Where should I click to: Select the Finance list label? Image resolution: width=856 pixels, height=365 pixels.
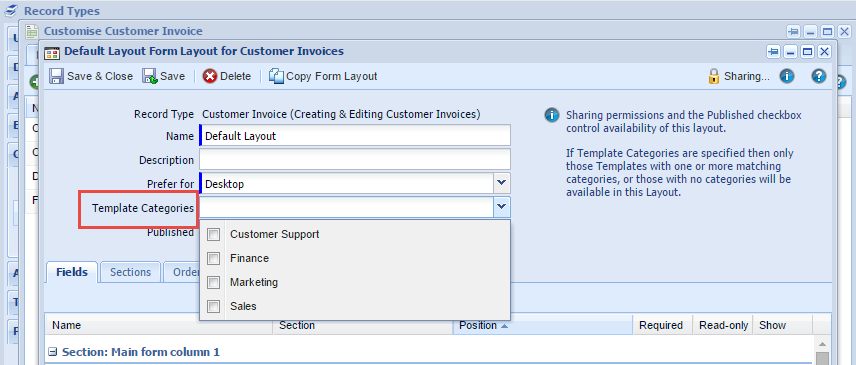[249, 259]
